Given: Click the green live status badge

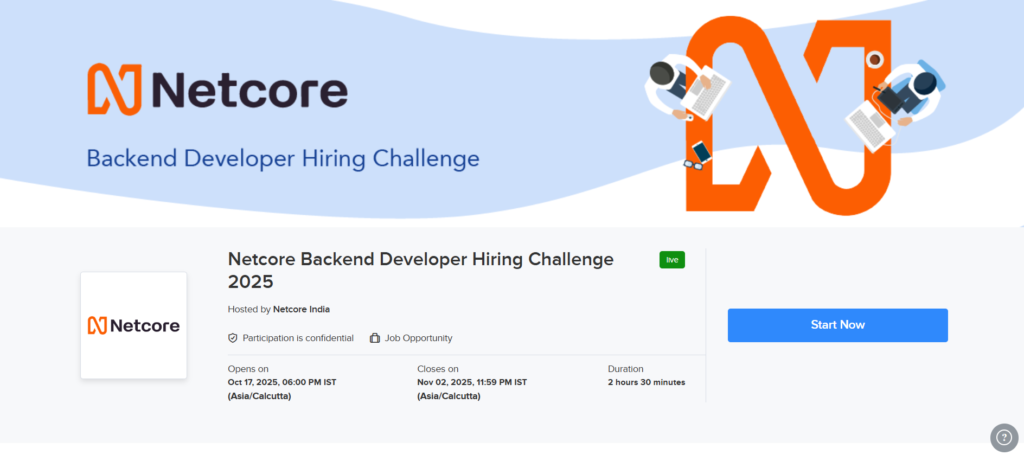Looking at the screenshot, I should click(672, 260).
